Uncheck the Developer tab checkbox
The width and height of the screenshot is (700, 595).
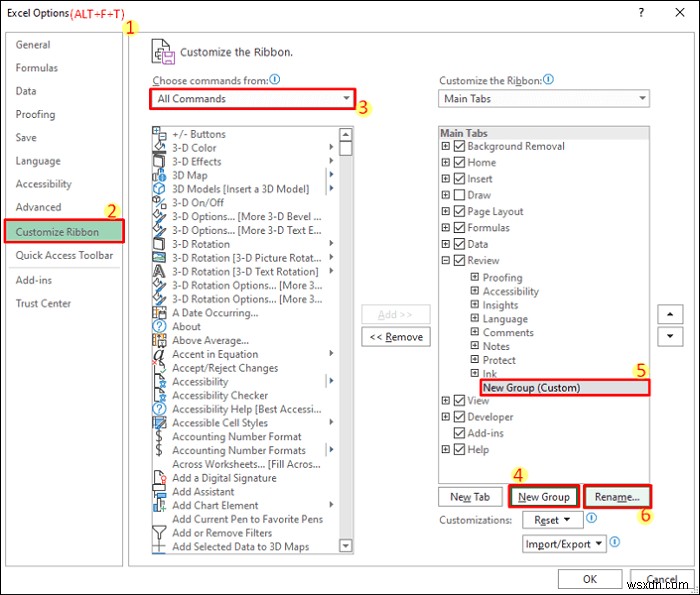(459, 416)
